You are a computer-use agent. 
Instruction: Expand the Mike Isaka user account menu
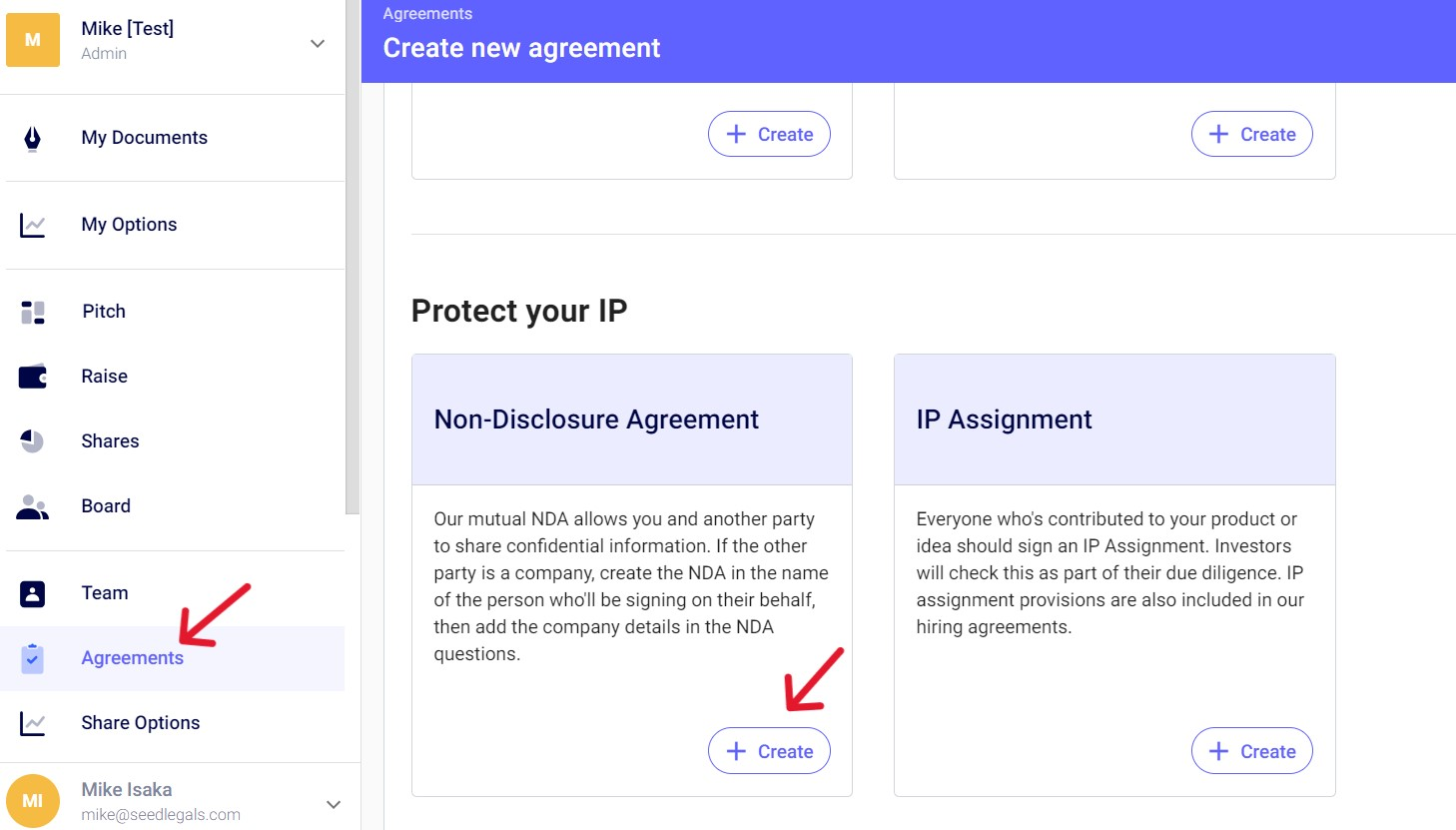(334, 804)
